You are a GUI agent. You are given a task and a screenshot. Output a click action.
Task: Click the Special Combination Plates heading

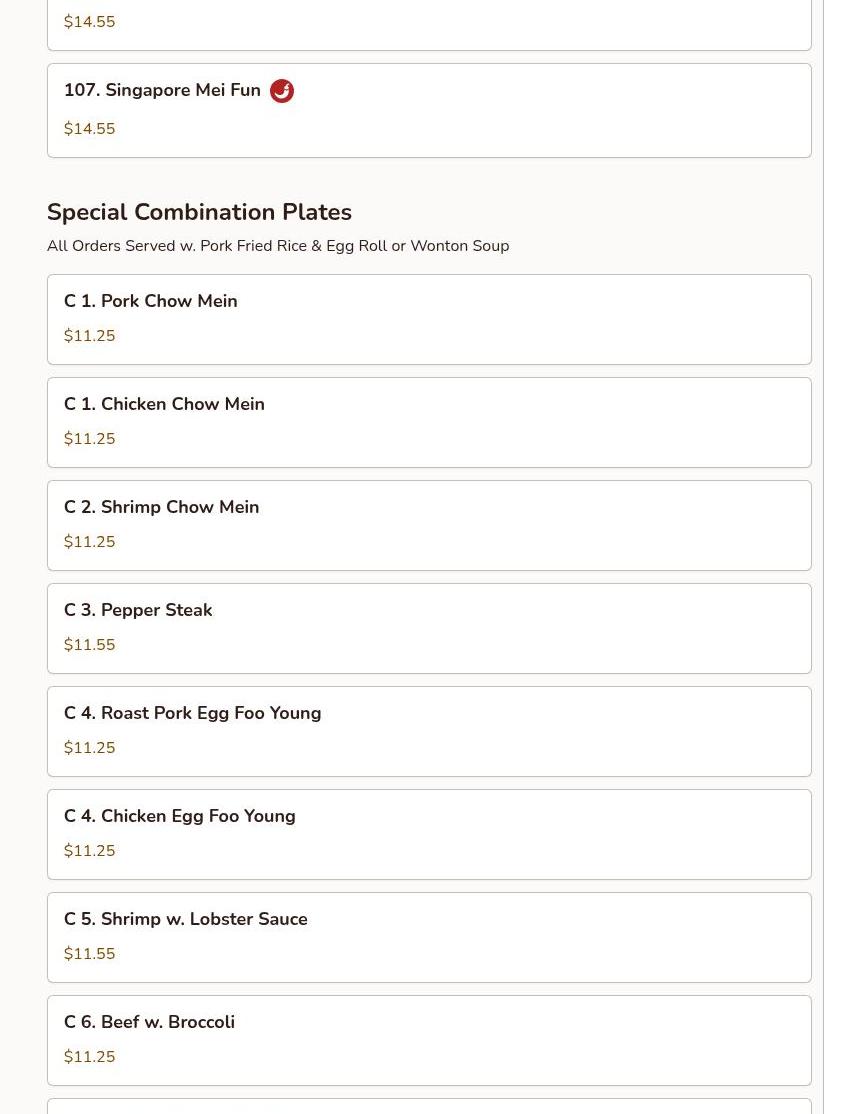(199, 212)
